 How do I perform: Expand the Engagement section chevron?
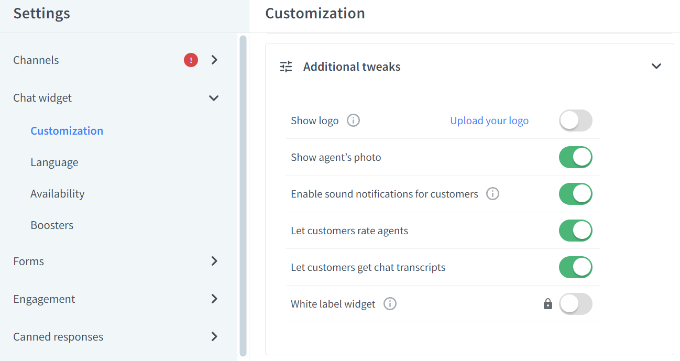pyautogui.click(x=214, y=299)
